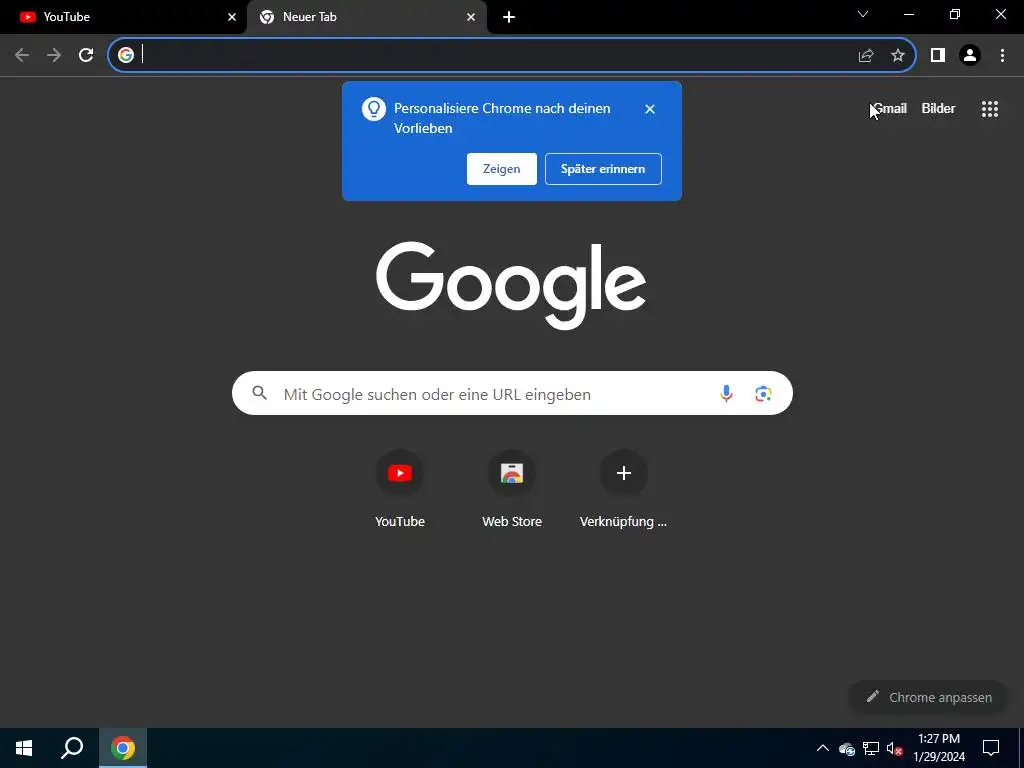This screenshot has width=1024, height=768.
Task: Expand the tab search chevron
Action: (863, 14)
